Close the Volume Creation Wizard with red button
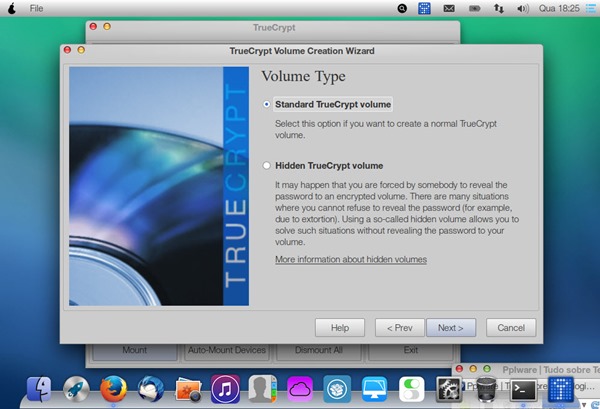The image size is (600, 409). tap(68, 50)
